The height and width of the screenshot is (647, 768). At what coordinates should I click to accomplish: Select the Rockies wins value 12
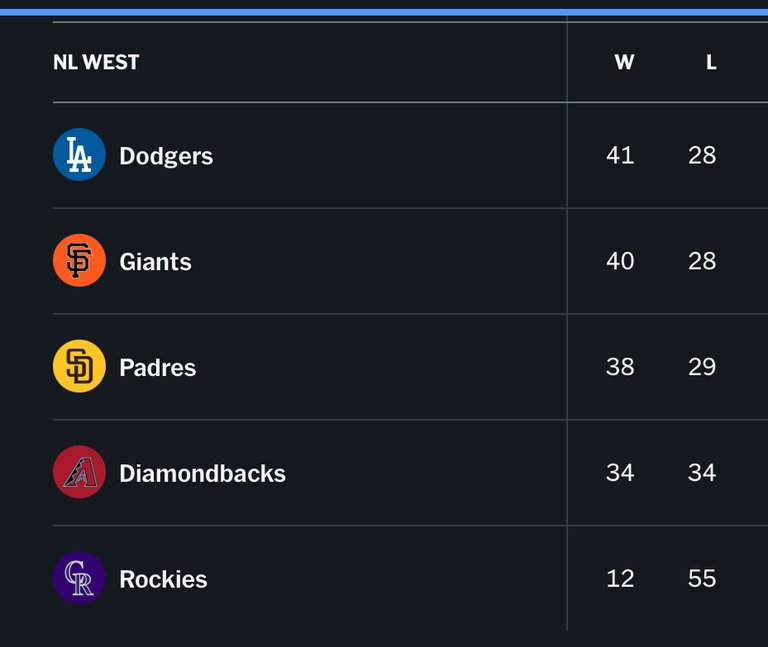point(620,578)
